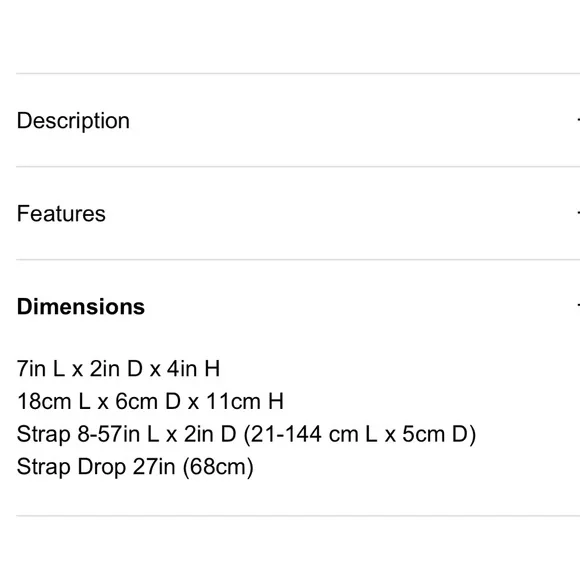580x580 pixels.
Task: Click the (21-144 cm L x 5cm D) text
Action: click(360, 434)
